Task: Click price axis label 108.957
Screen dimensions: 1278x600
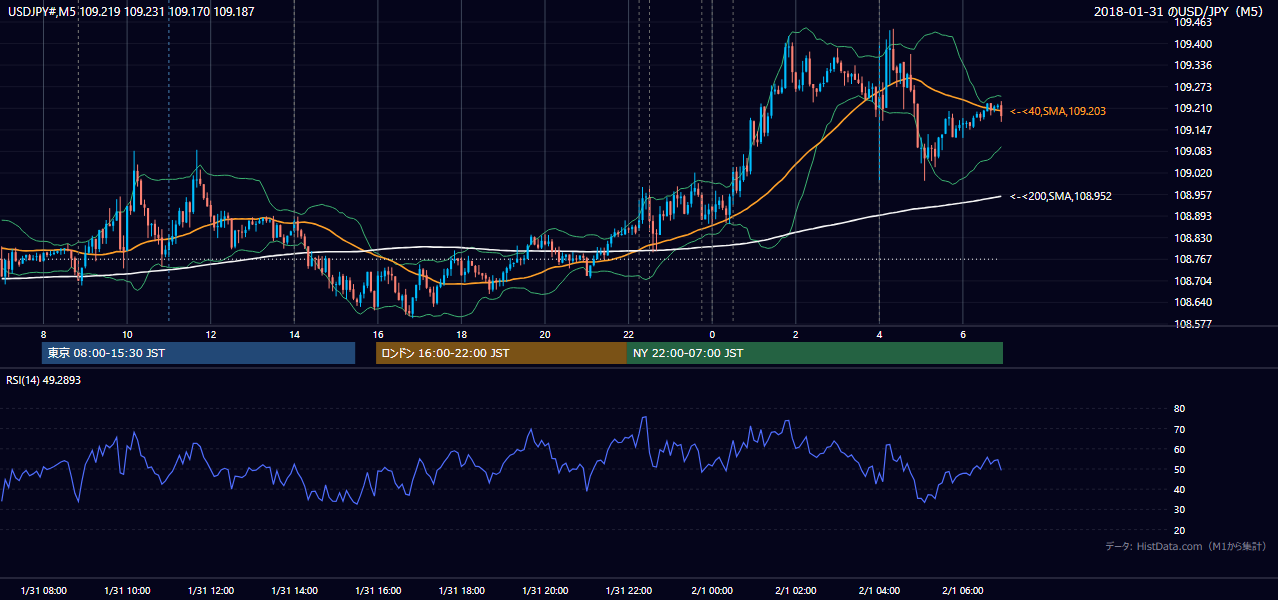Action: [x=1194, y=195]
